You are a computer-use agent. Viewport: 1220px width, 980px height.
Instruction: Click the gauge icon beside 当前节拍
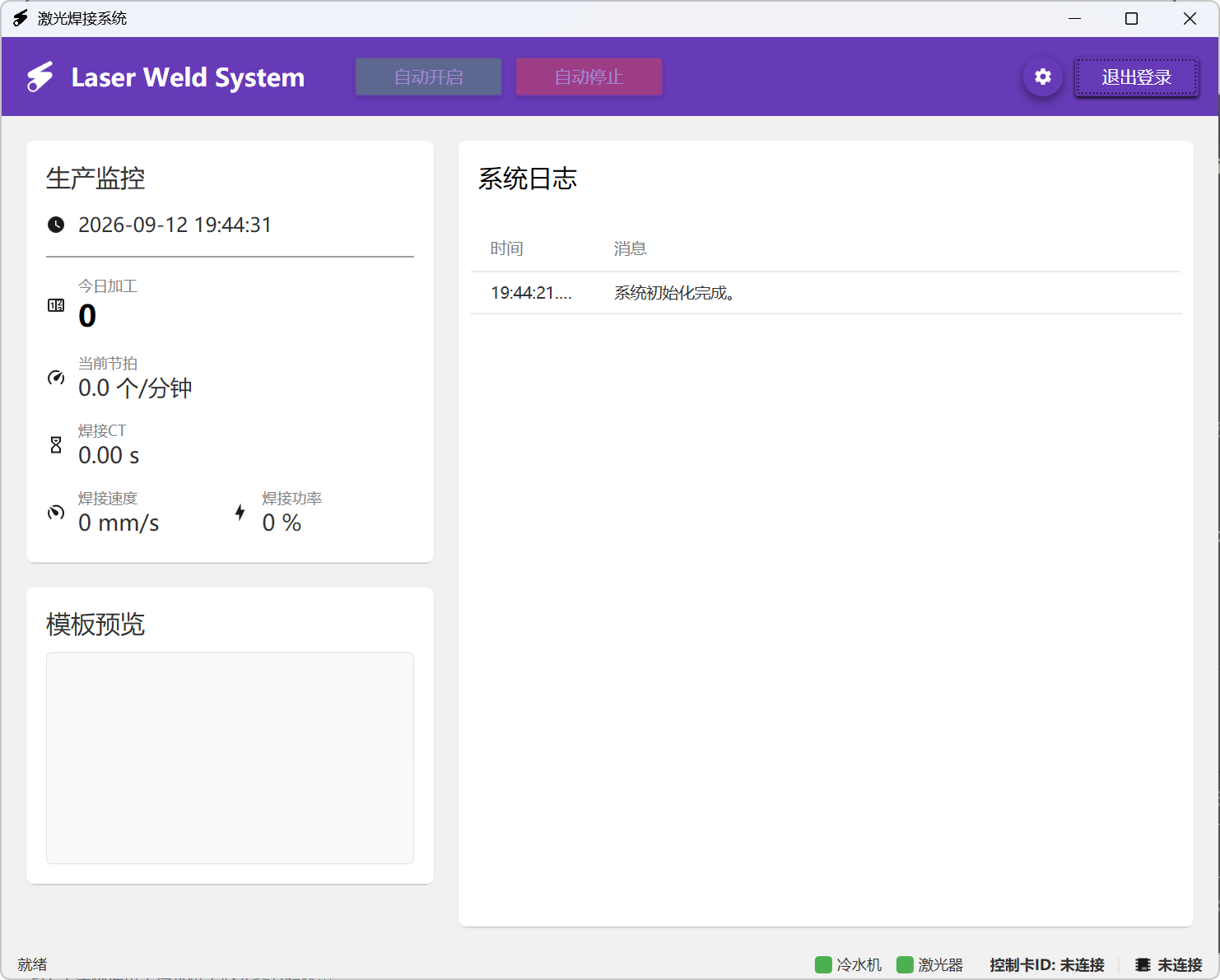click(56, 378)
